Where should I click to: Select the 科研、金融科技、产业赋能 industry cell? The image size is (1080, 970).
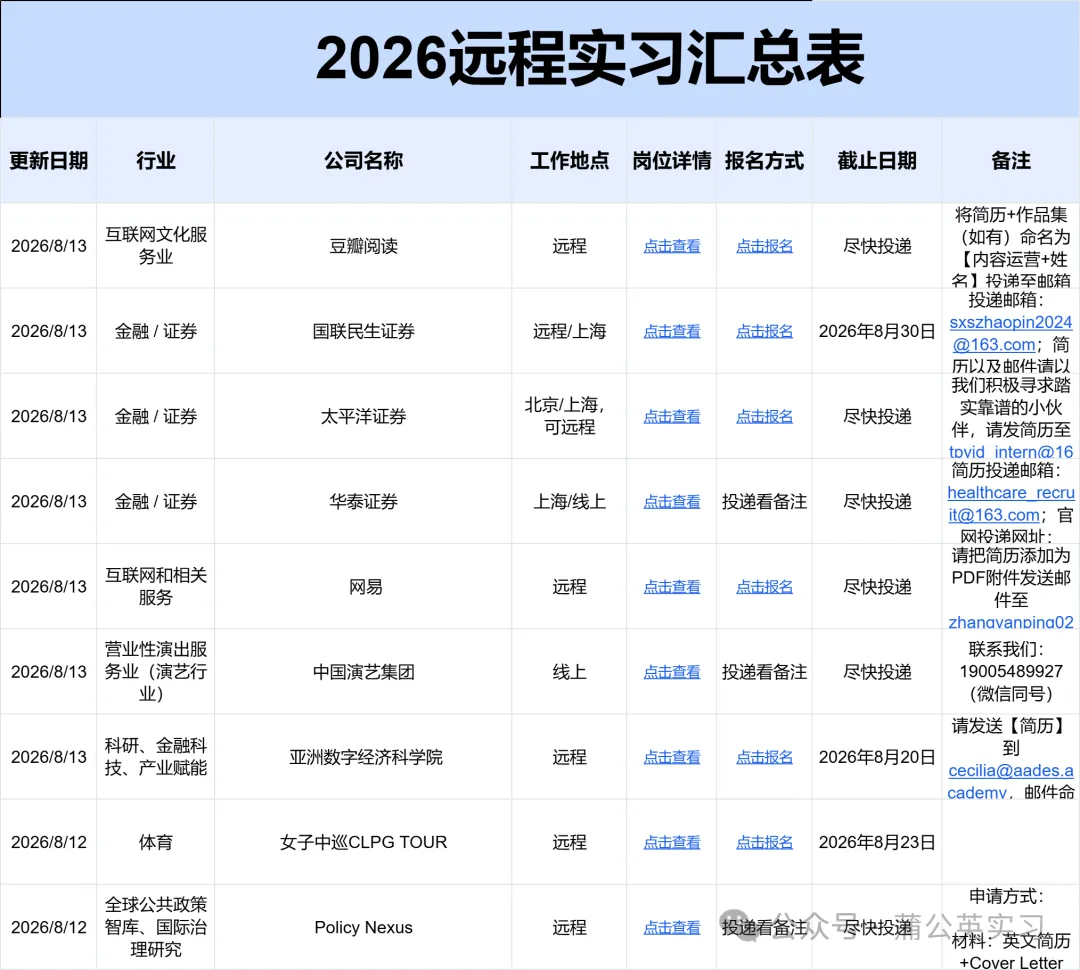click(156, 757)
